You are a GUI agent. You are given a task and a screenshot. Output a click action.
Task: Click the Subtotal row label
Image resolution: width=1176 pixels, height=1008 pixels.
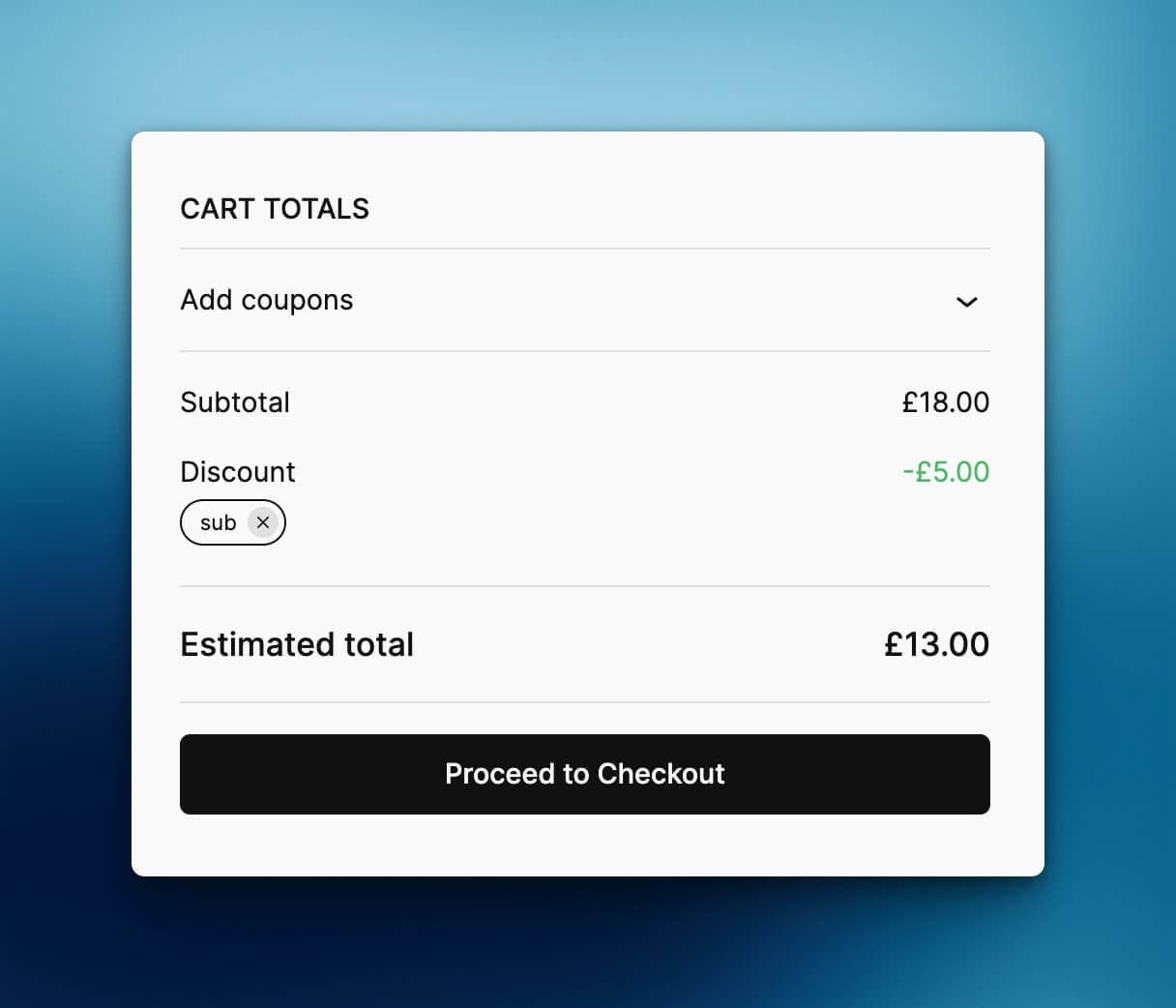click(x=235, y=402)
